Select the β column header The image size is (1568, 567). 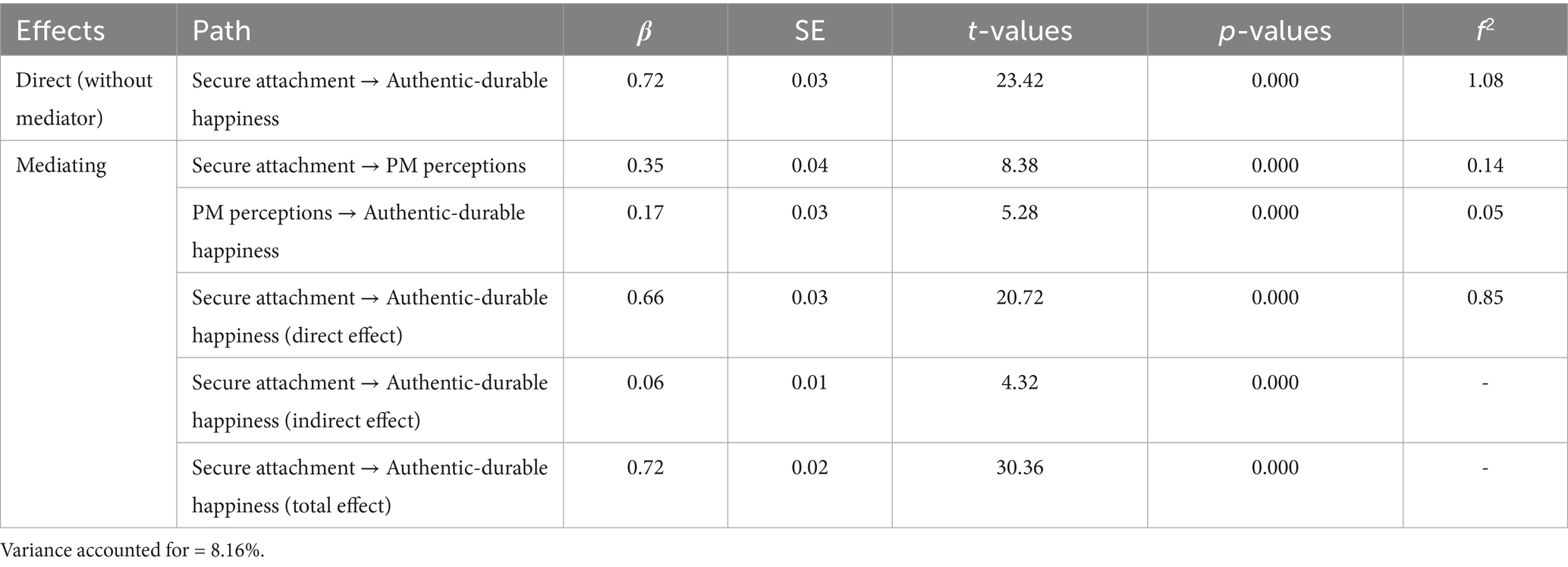(x=645, y=30)
